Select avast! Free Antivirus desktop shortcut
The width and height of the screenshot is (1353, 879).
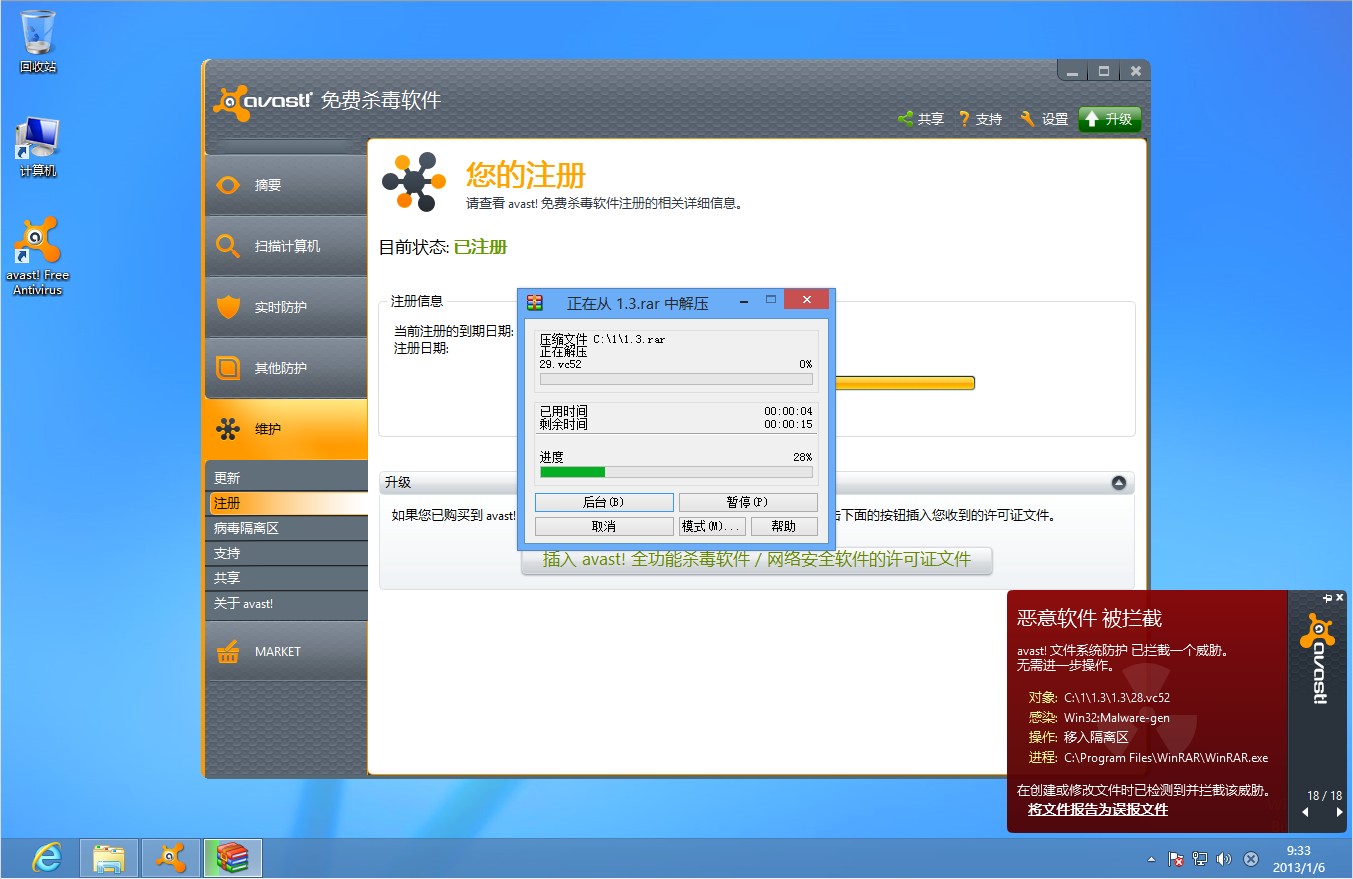38,257
